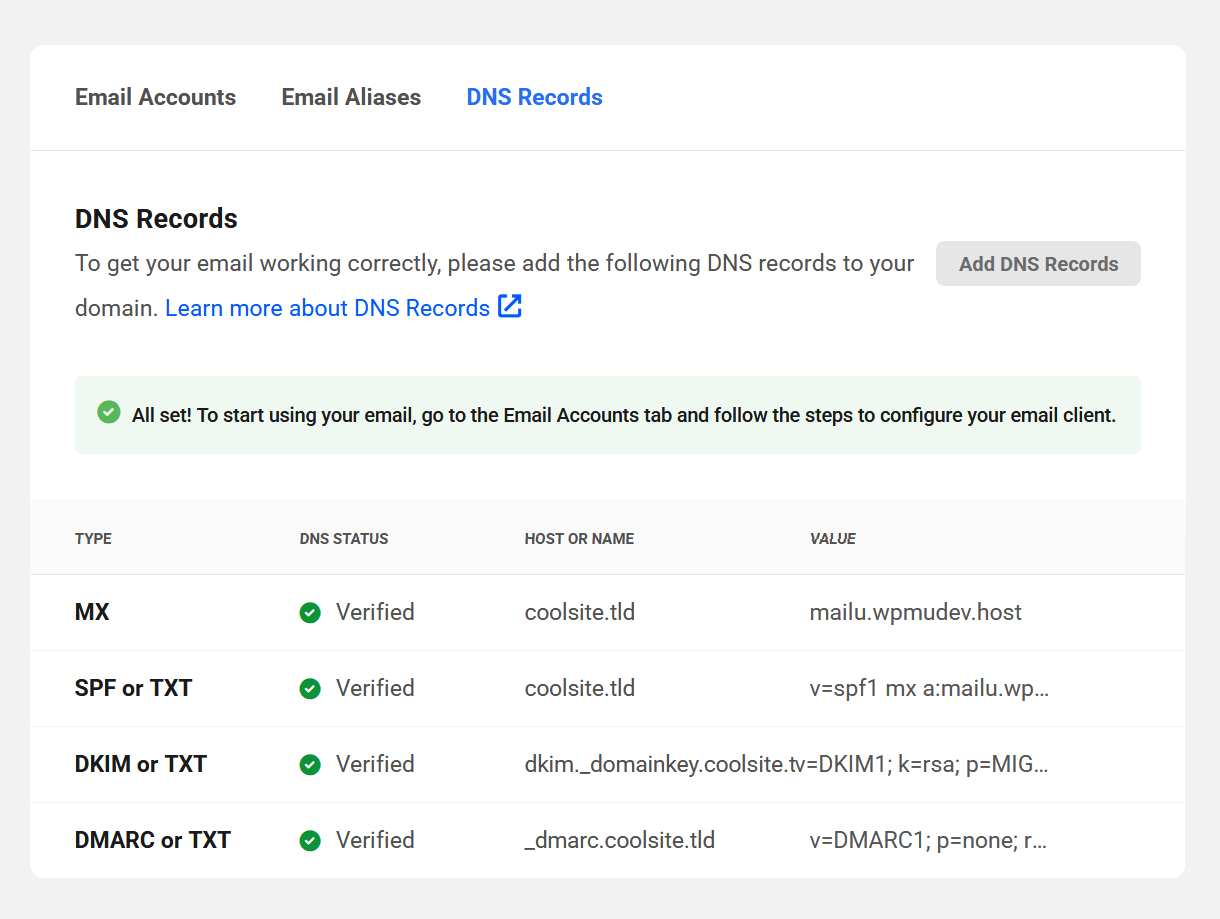The height and width of the screenshot is (919, 1220).
Task: Click the Verified check icon for DKIM record
Action: (310, 764)
